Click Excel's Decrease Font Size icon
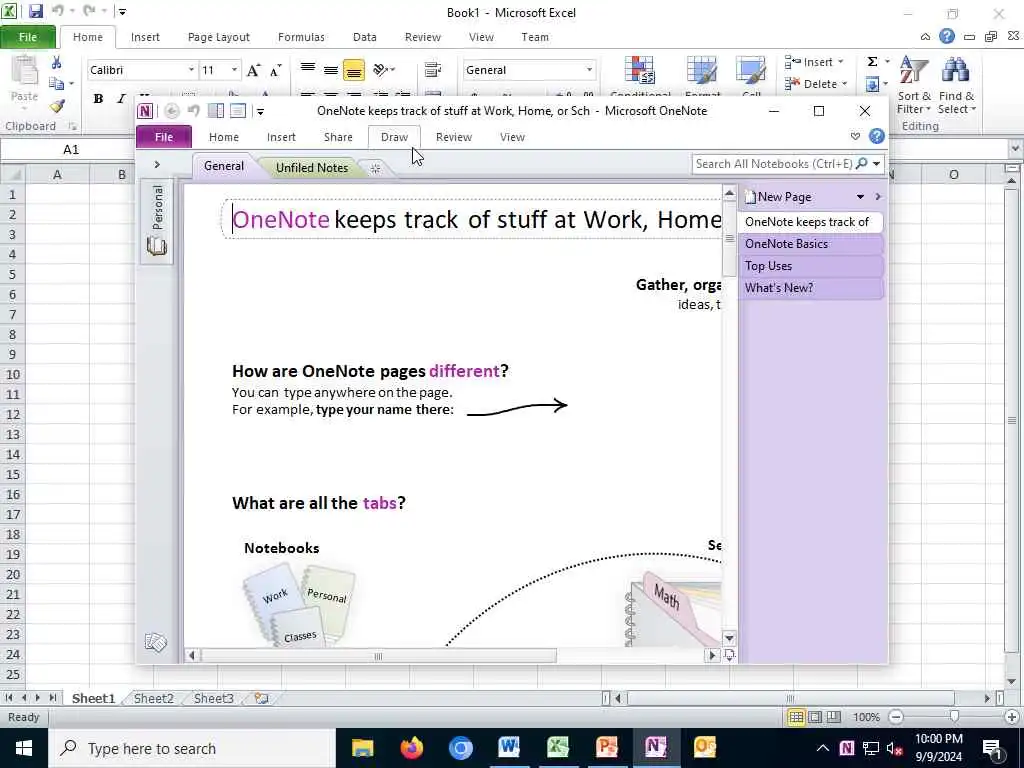 click(x=276, y=70)
